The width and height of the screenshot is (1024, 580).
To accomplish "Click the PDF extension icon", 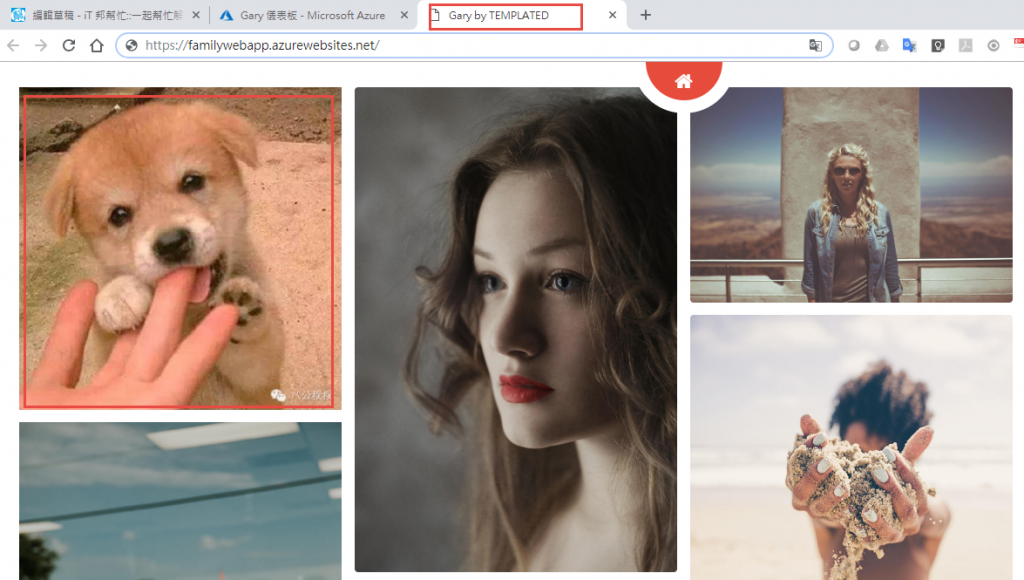I will 965,45.
